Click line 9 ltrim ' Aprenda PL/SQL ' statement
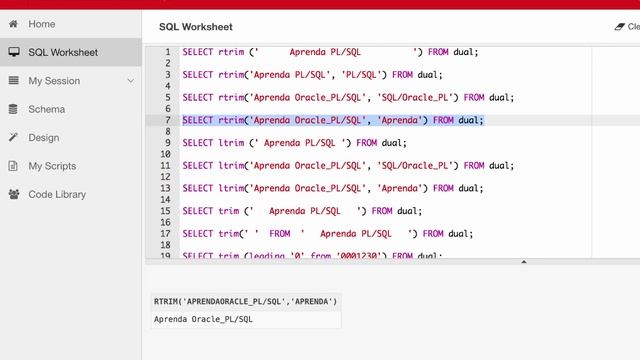The image size is (640, 360). 294,143
